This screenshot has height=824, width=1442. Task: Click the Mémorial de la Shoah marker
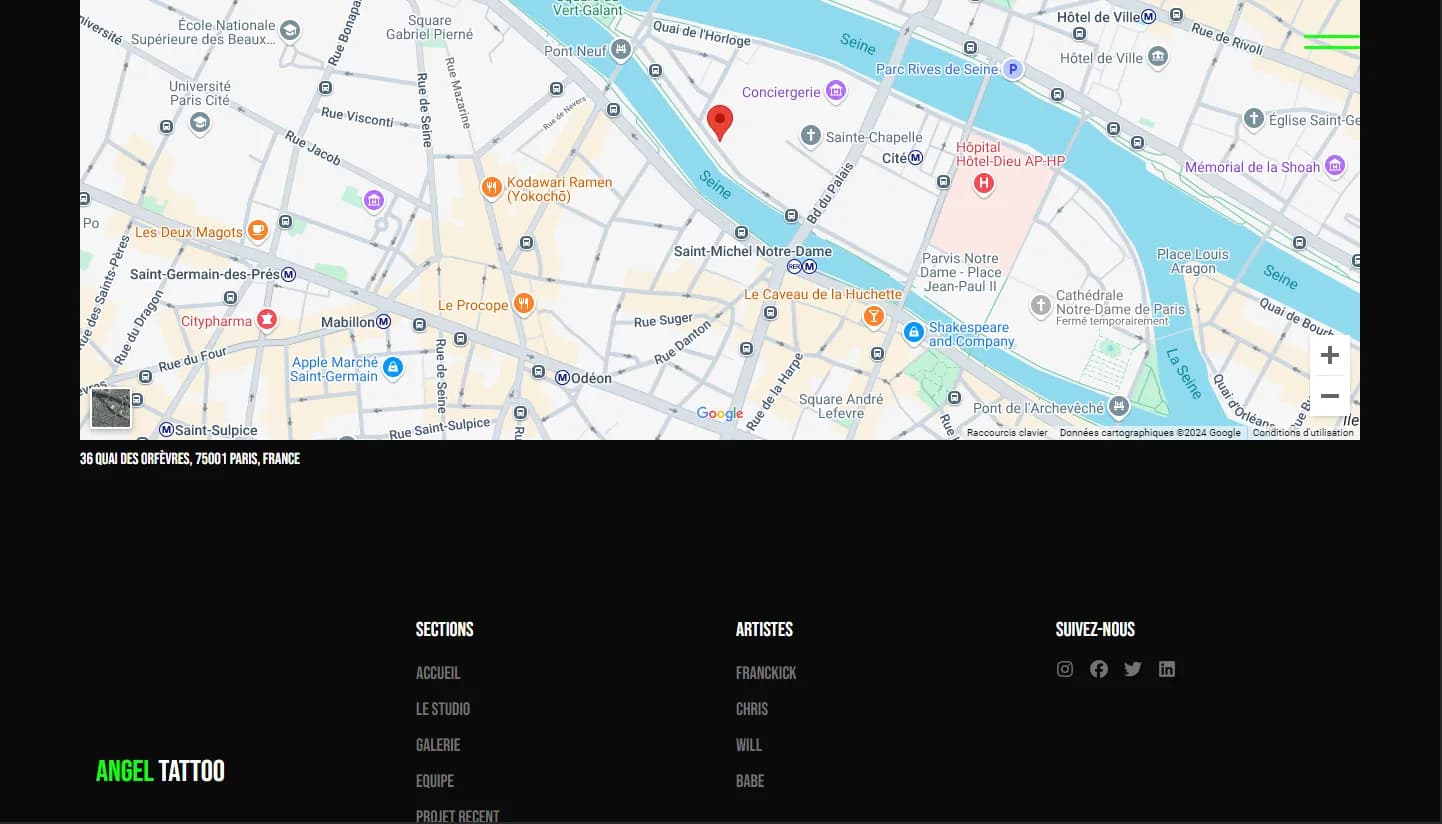1335,167
